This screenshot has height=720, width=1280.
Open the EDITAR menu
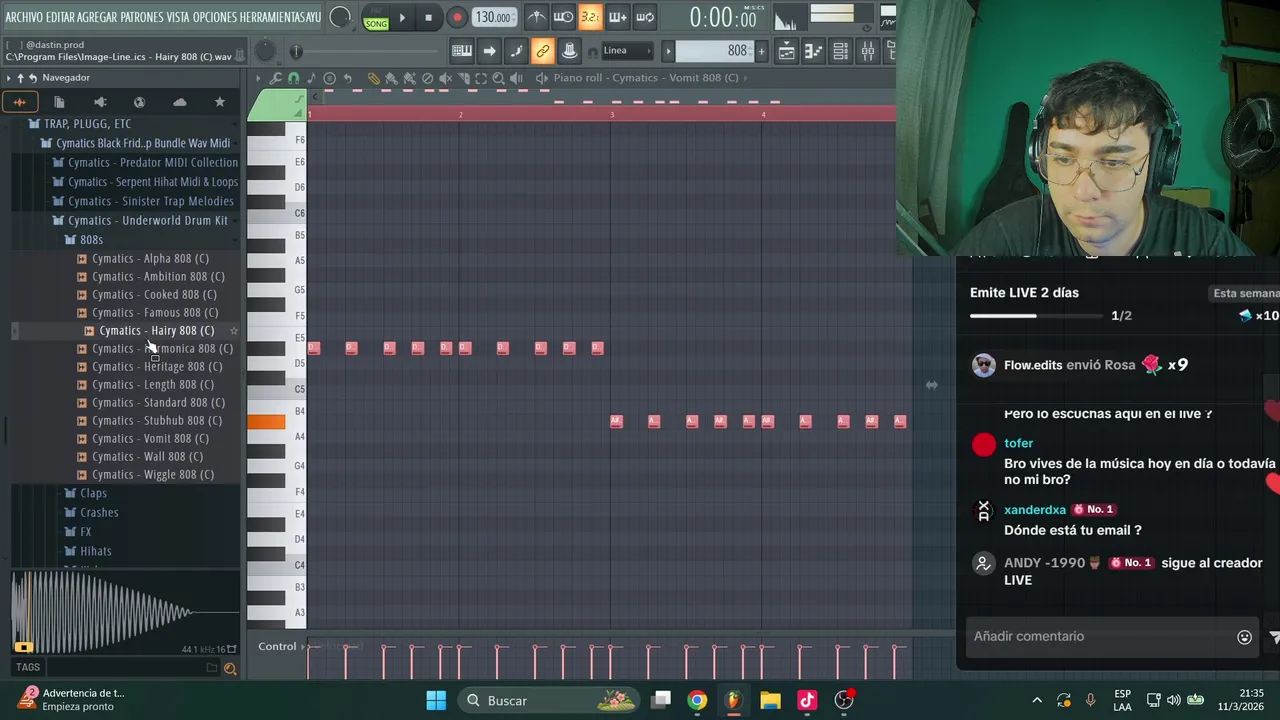click(x=61, y=17)
